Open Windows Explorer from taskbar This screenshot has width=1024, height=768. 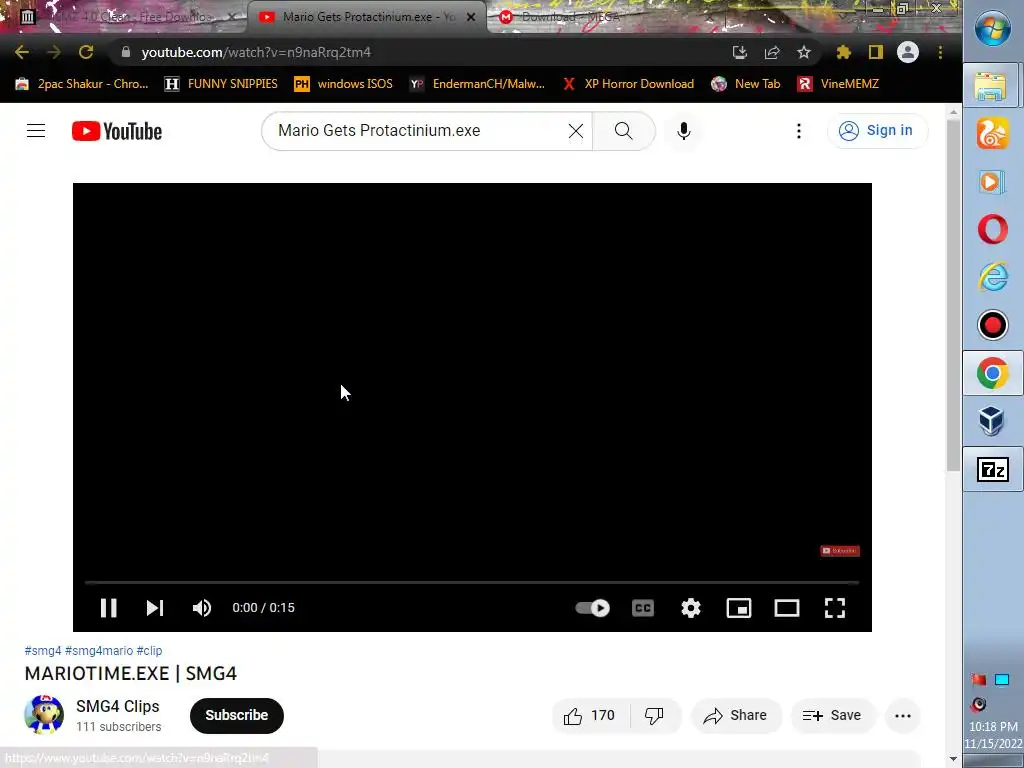click(991, 86)
